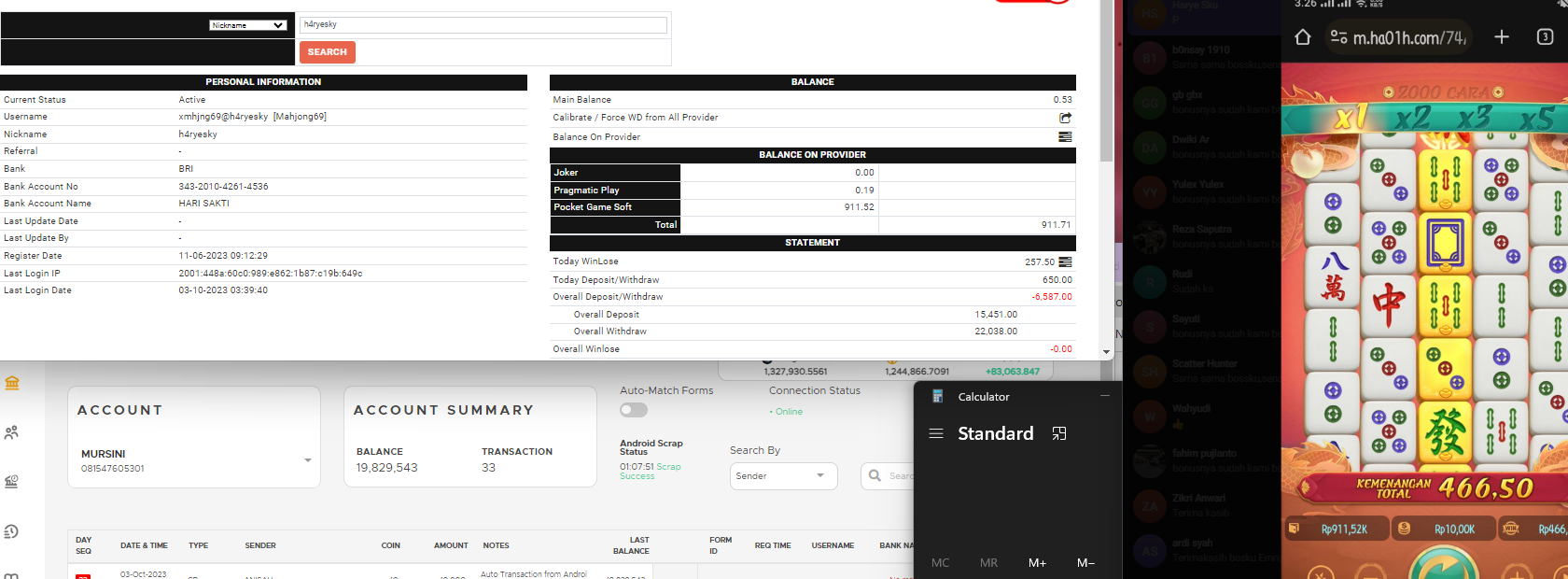Viewport: 1568px width, 579px height.
Task: Open the HS chat avatar
Action: [1150, 13]
